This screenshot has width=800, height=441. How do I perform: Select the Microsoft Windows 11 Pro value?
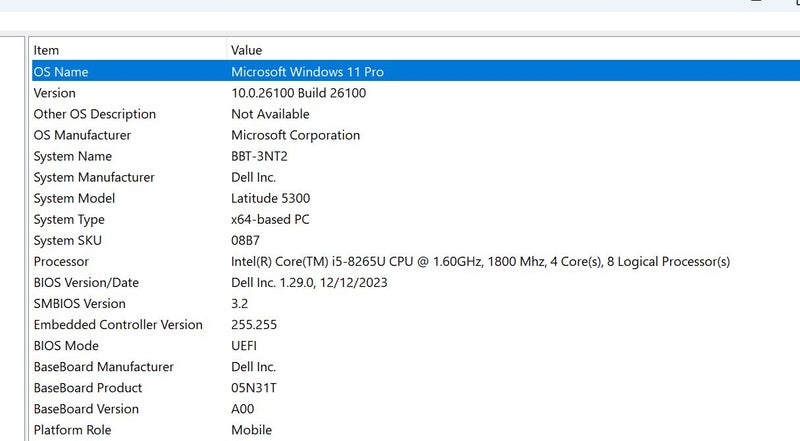tap(307, 71)
